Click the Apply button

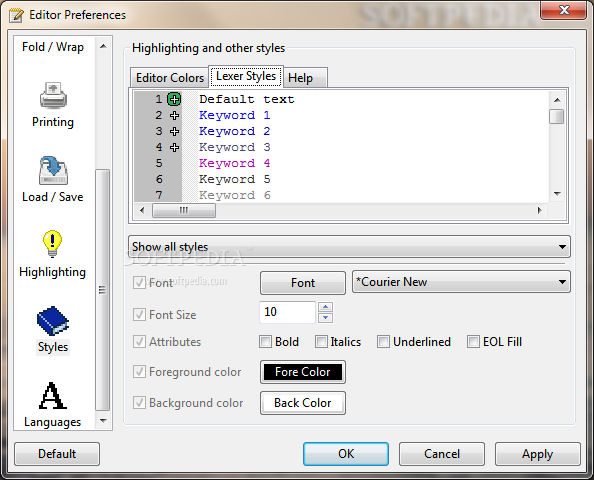538,454
